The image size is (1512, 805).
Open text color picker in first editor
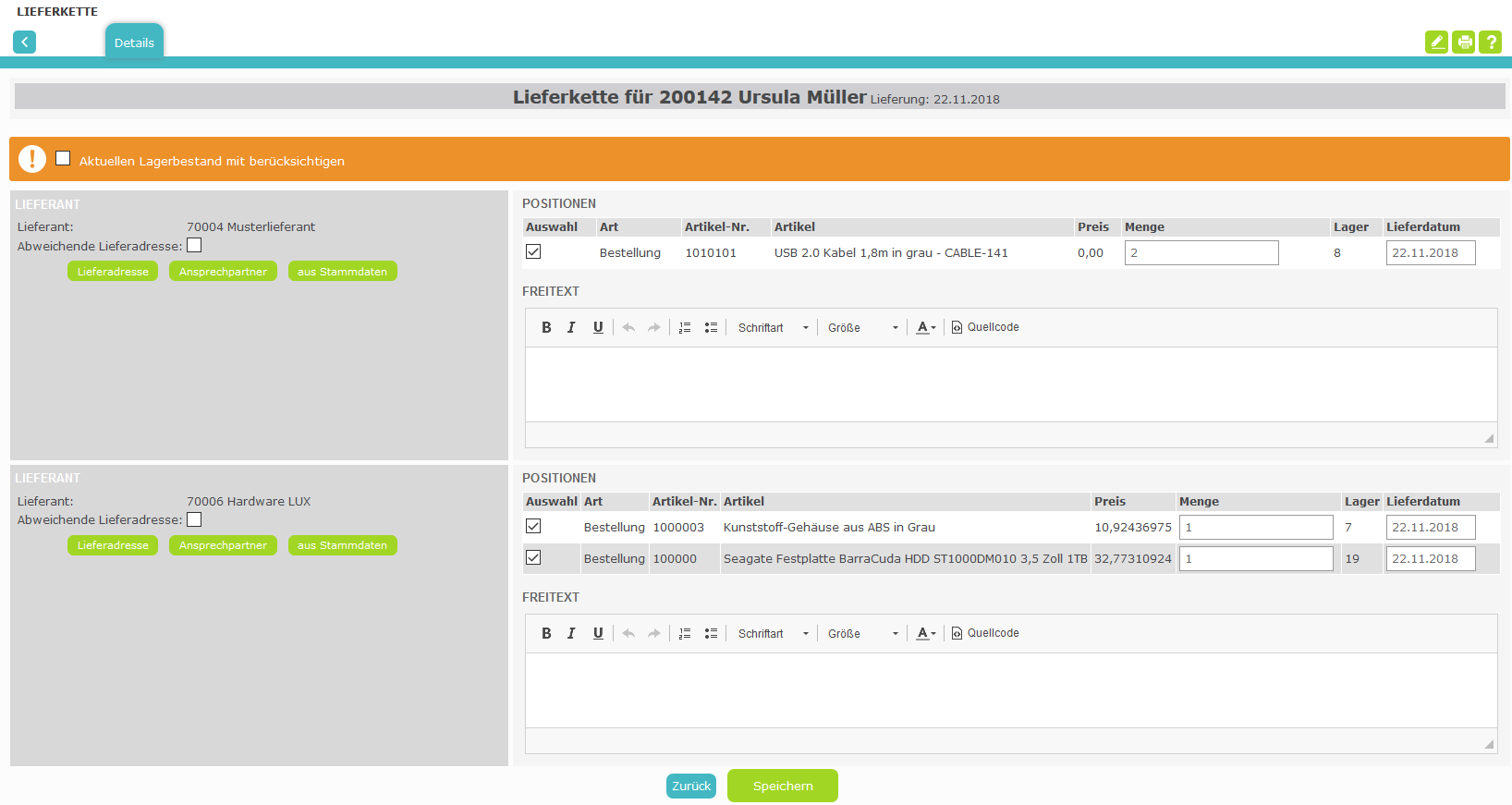click(x=926, y=327)
